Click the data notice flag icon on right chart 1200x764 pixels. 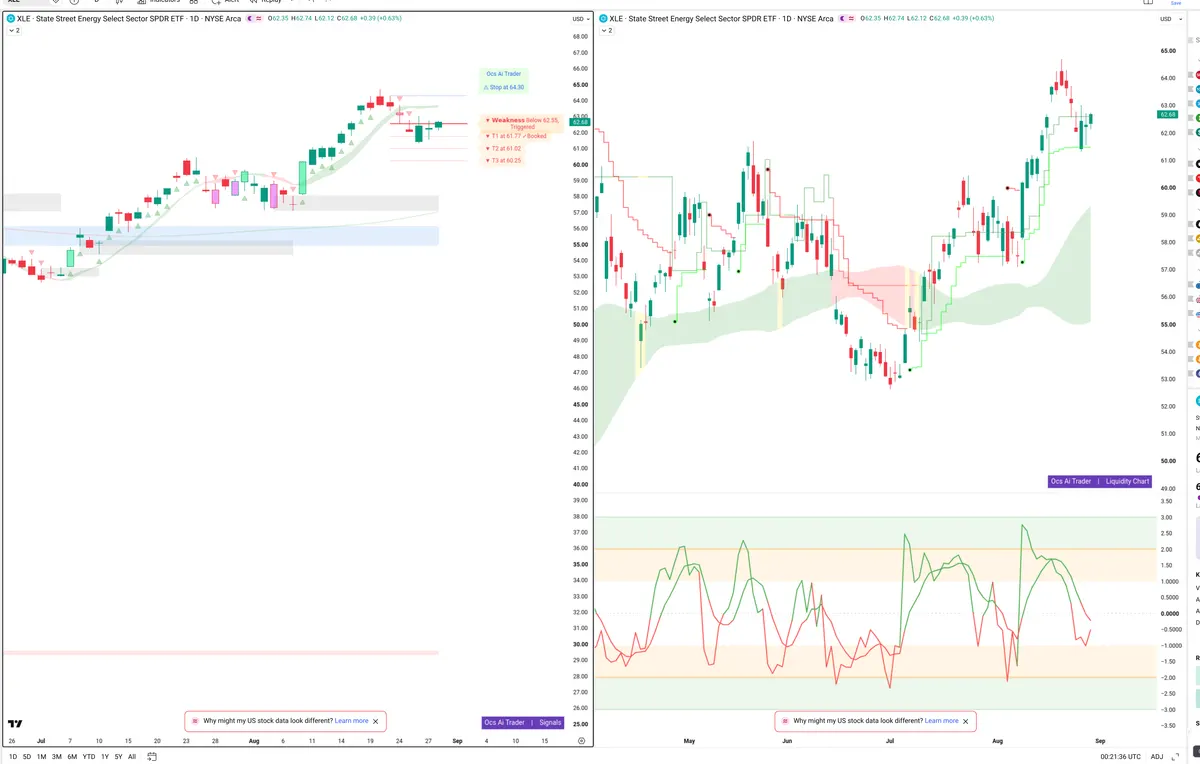785,721
